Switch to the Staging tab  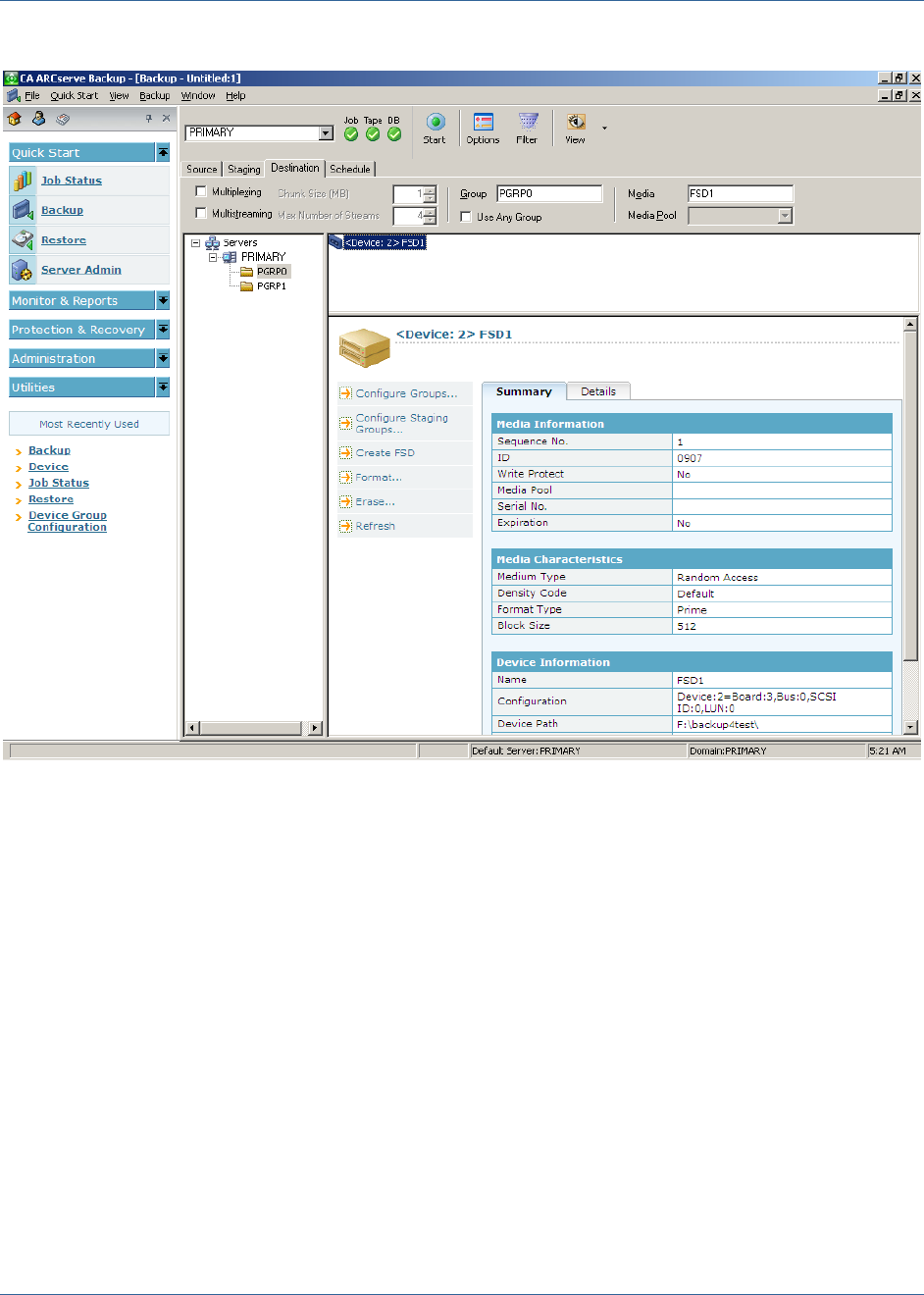244,169
